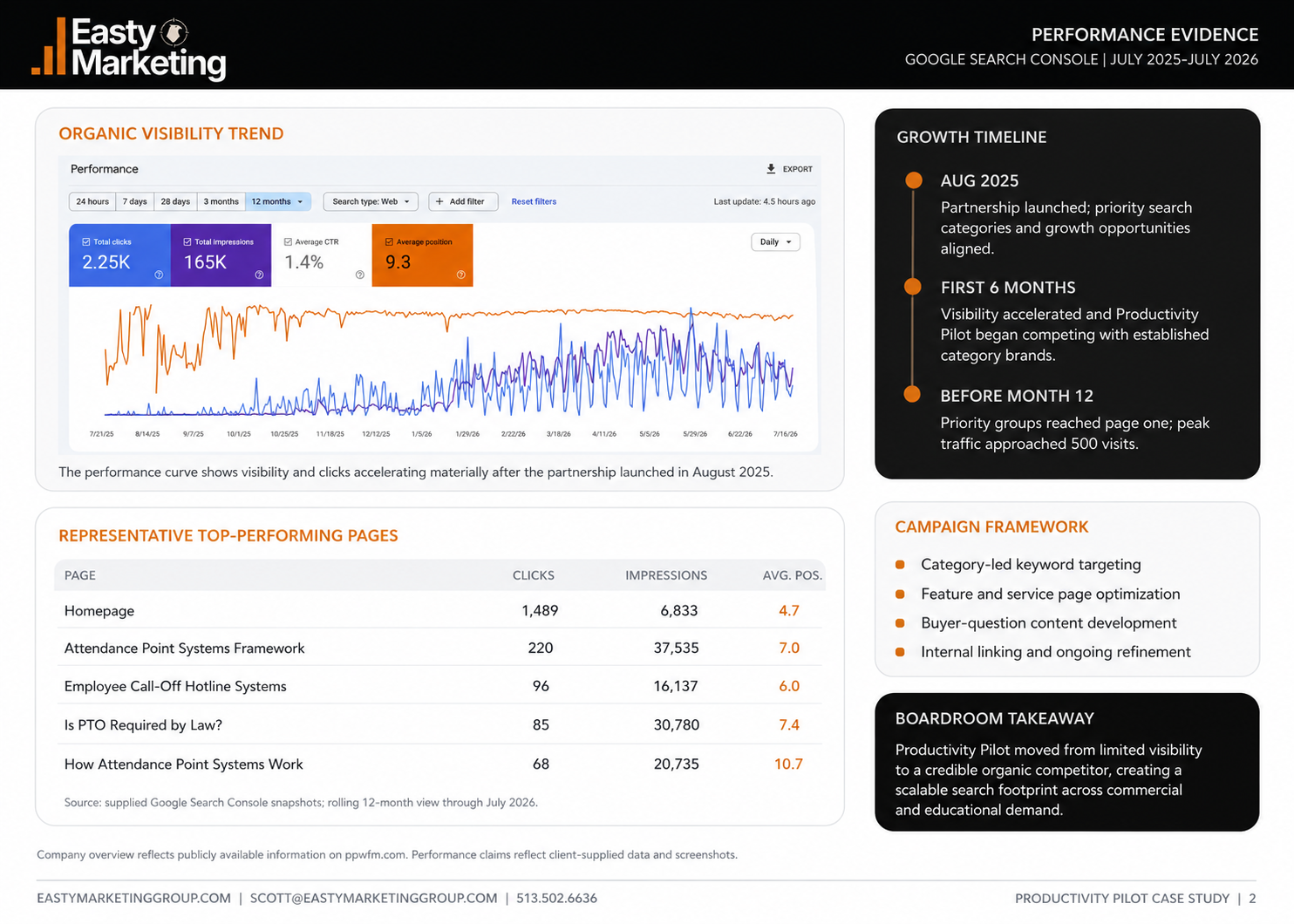Image resolution: width=1294 pixels, height=924 pixels.
Task: Click the CLICKS column header
Action: 534,575
